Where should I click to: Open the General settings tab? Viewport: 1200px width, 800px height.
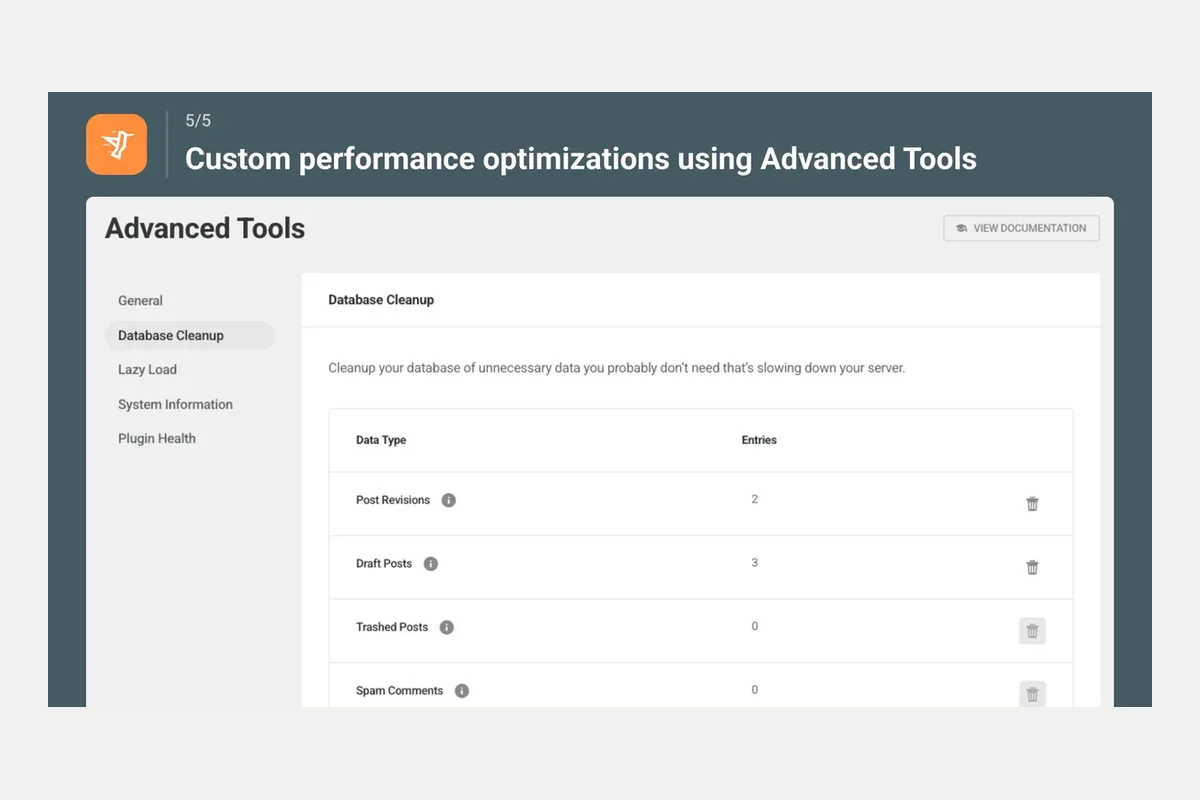140,300
